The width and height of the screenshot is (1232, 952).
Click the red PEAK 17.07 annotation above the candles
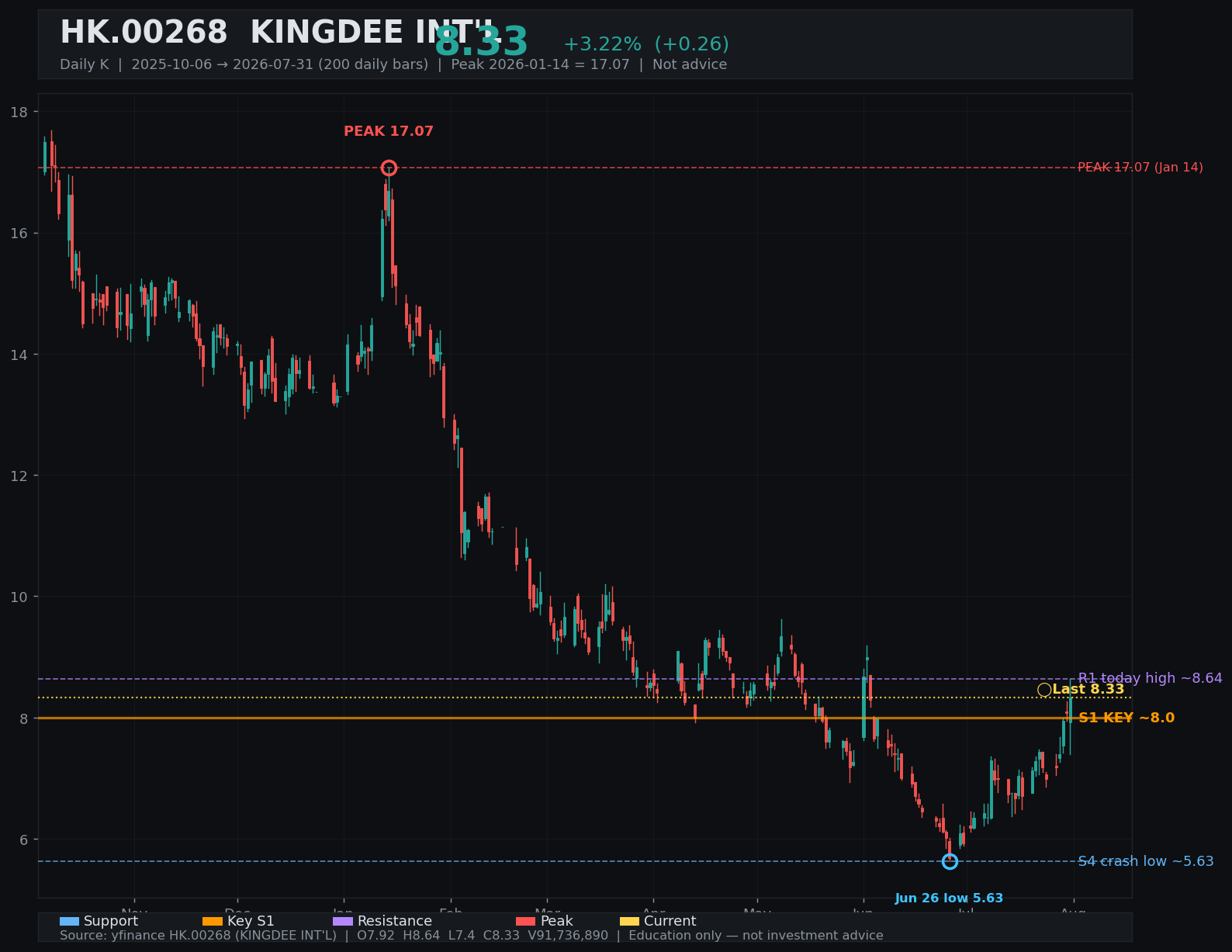[x=389, y=131]
